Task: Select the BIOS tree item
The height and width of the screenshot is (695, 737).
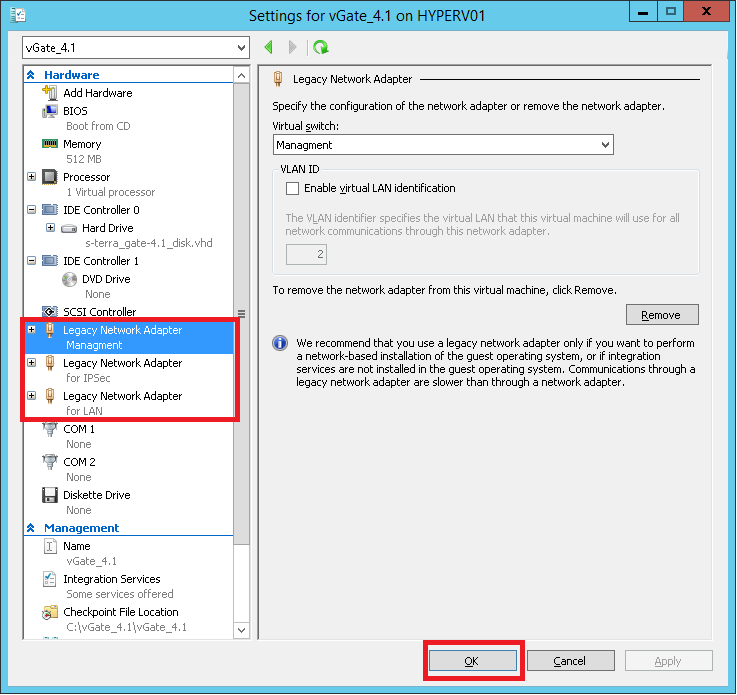Action: tap(75, 111)
